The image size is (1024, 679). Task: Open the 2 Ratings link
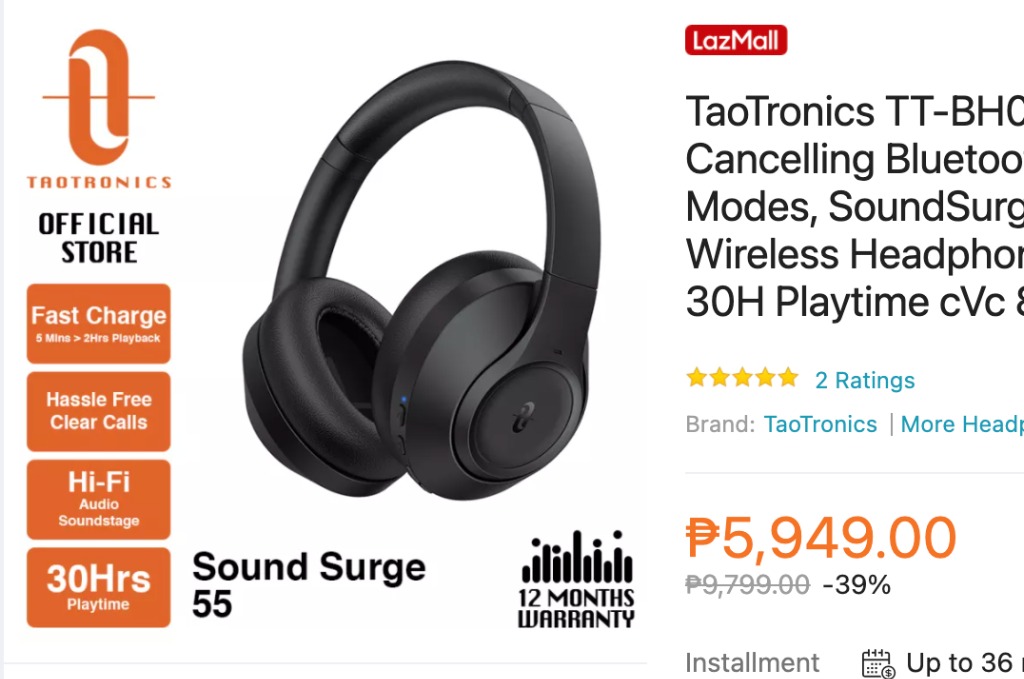point(865,380)
